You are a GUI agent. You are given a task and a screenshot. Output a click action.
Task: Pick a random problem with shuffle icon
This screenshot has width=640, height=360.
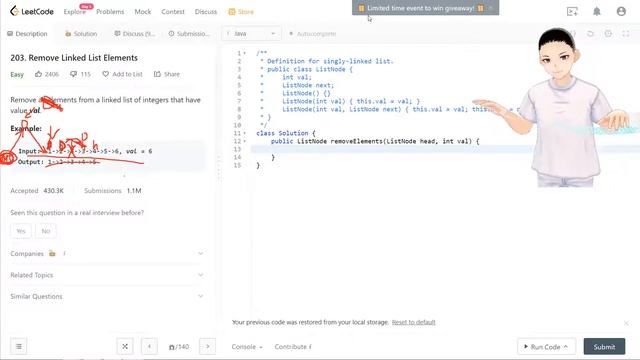click(x=125, y=347)
